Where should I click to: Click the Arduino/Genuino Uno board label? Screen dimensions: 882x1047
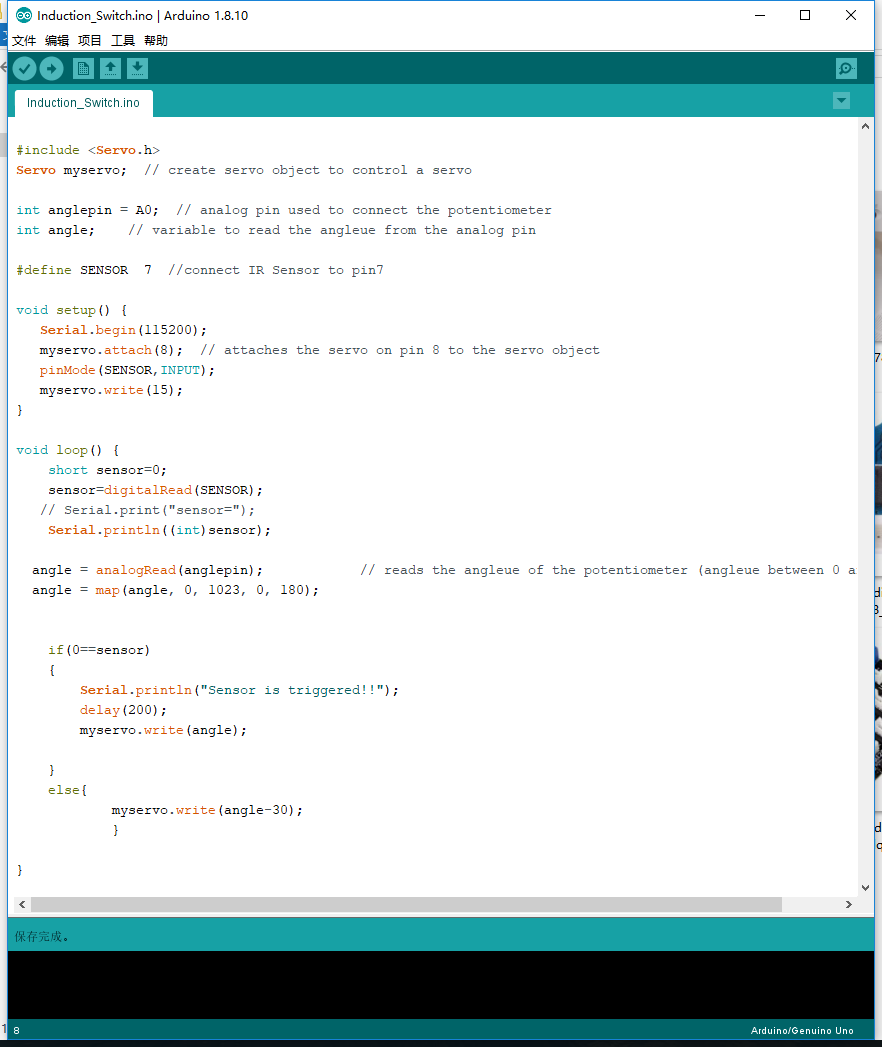coord(802,1031)
